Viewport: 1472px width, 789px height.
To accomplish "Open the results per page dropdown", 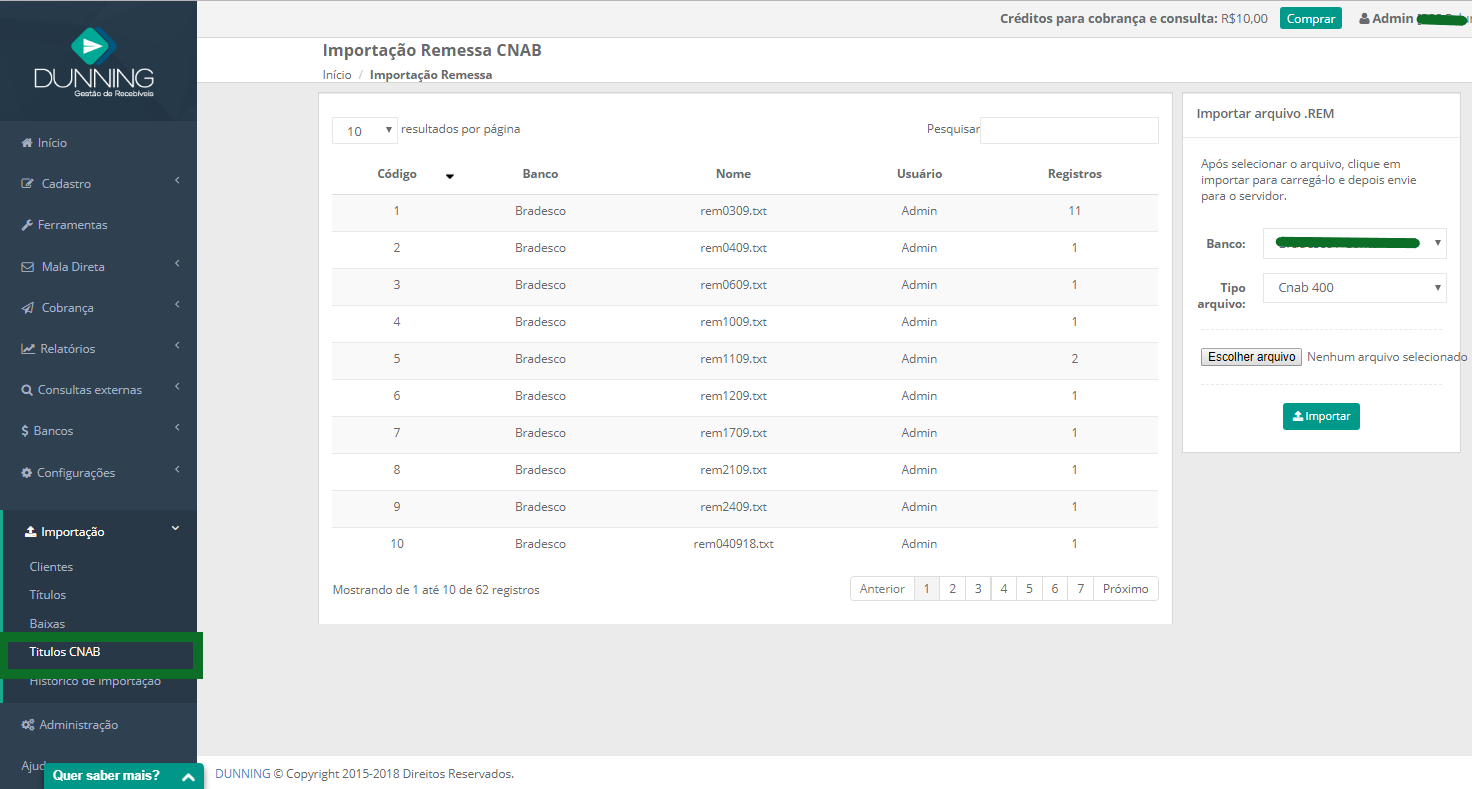I will point(365,131).
